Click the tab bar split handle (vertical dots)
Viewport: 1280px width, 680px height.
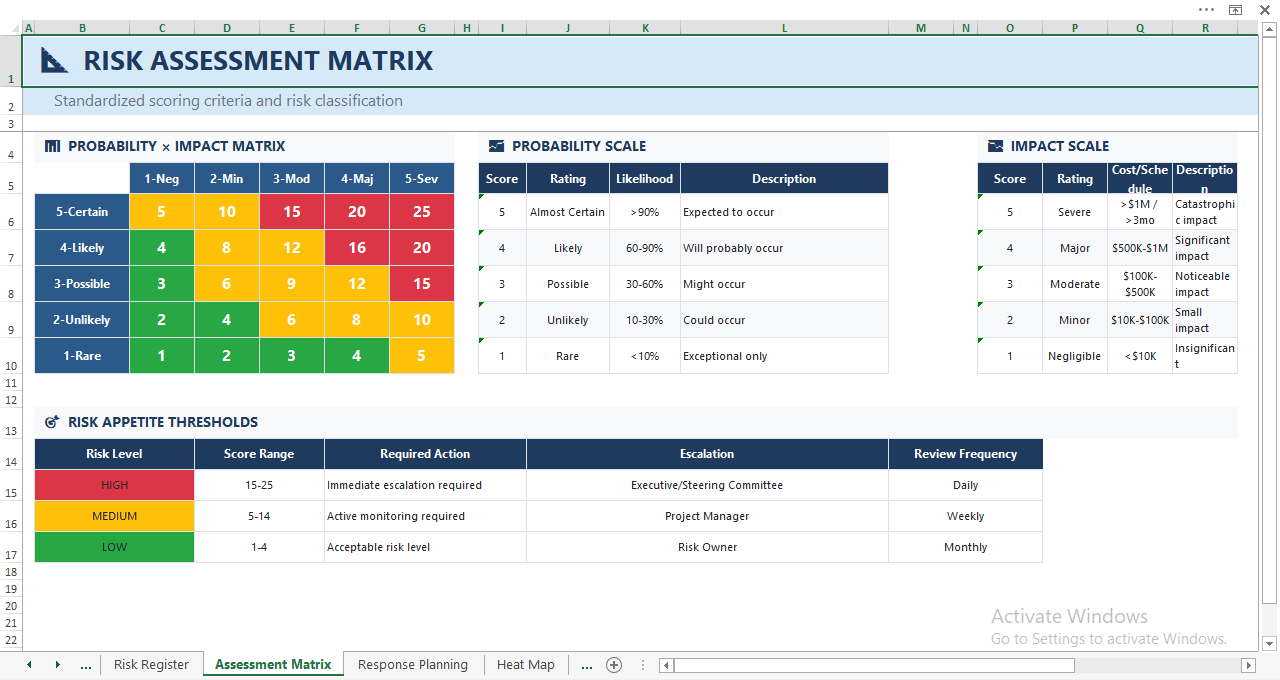tap(642, 665)
